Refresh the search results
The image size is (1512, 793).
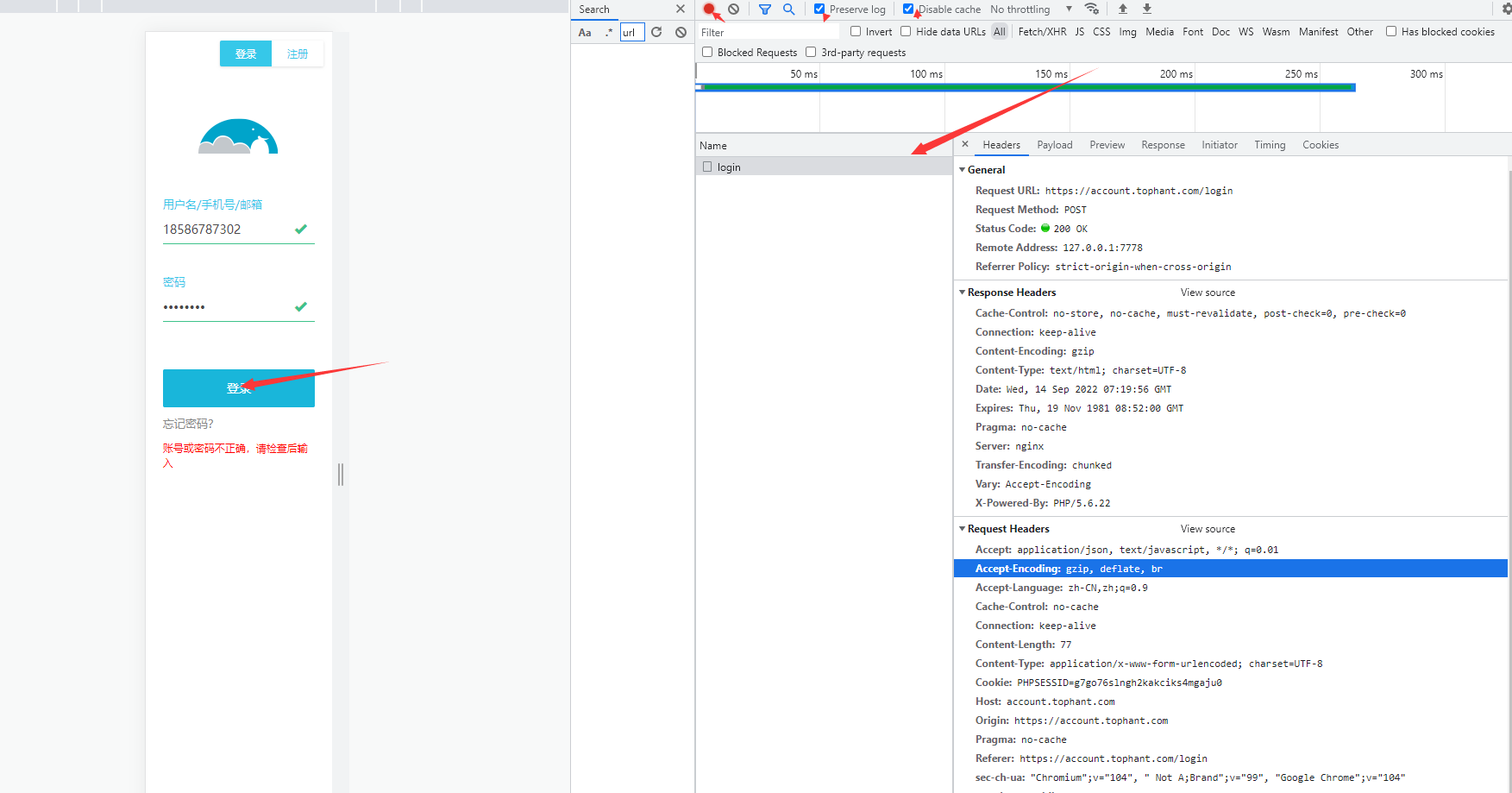(x=656, y=33)
